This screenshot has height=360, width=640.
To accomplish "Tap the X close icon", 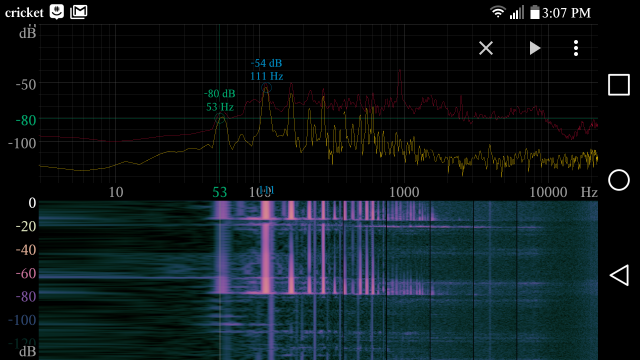I will click(486, 48).
